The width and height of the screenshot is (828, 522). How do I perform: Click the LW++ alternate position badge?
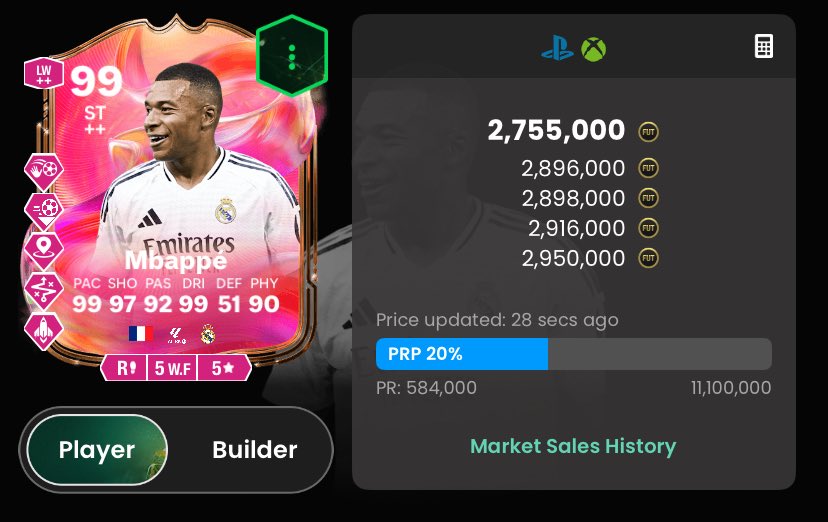point(44,73)
